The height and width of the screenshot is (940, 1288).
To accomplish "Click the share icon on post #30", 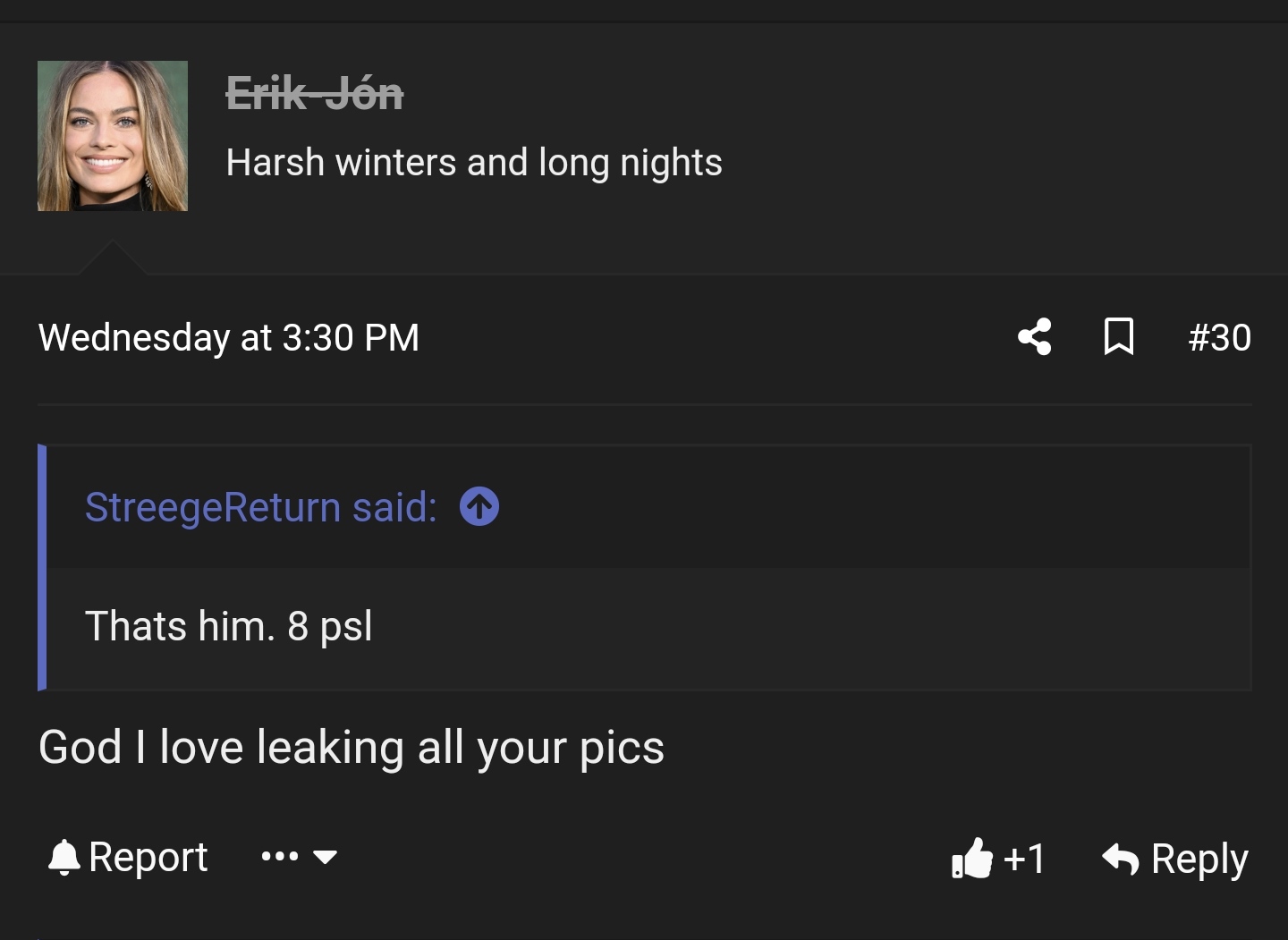I will point(1035,337).
